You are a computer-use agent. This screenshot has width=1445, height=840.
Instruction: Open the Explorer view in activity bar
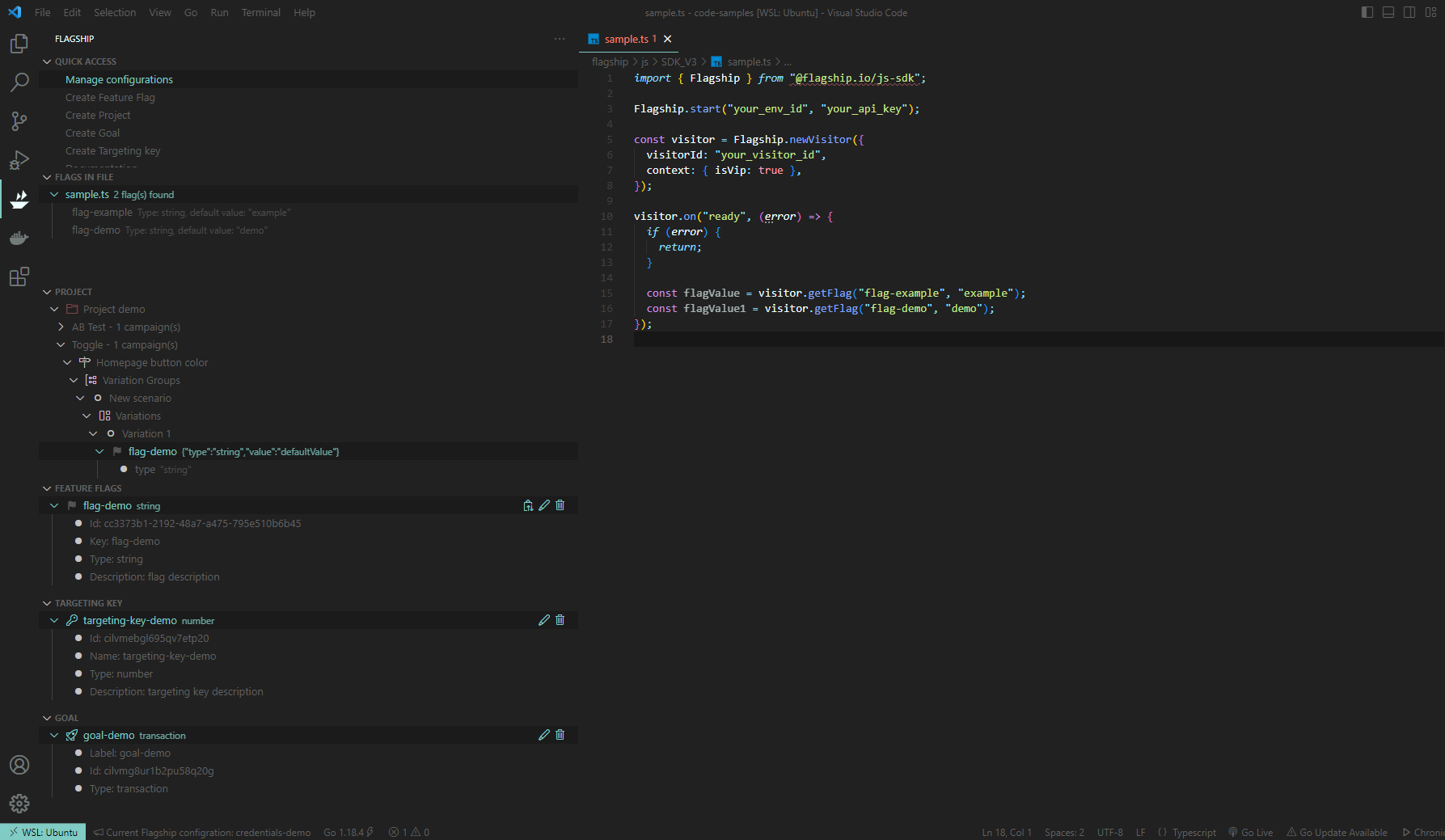click(x=19, y=44)
